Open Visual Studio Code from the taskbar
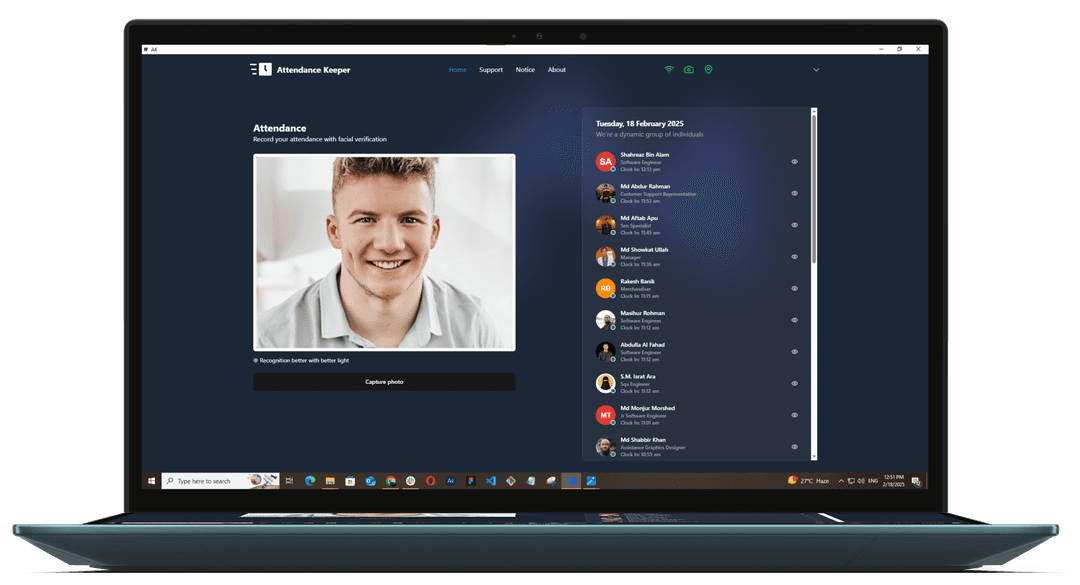 [x=491, y=481]
